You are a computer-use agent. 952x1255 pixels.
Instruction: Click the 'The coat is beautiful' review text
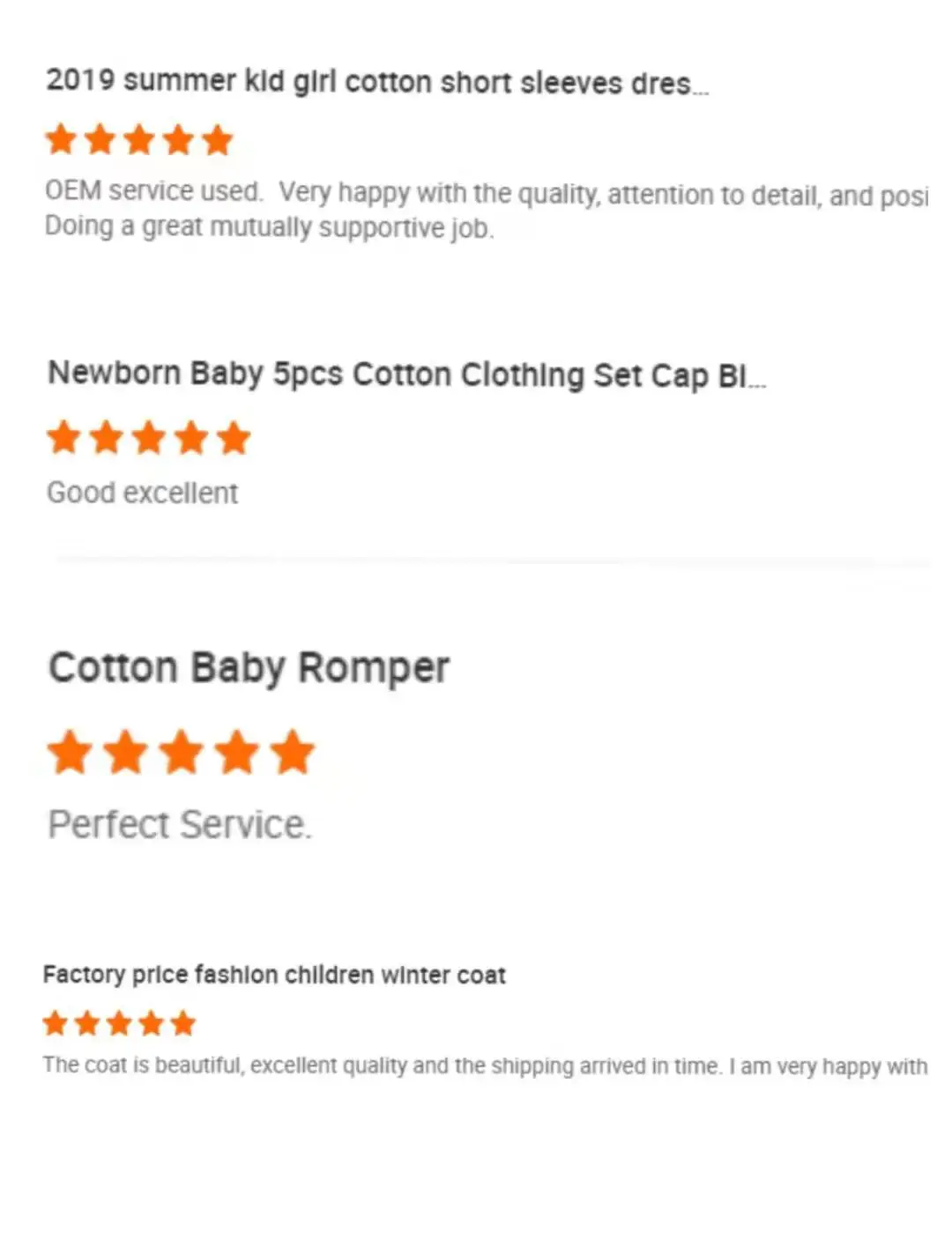(x=485, y=1066)
